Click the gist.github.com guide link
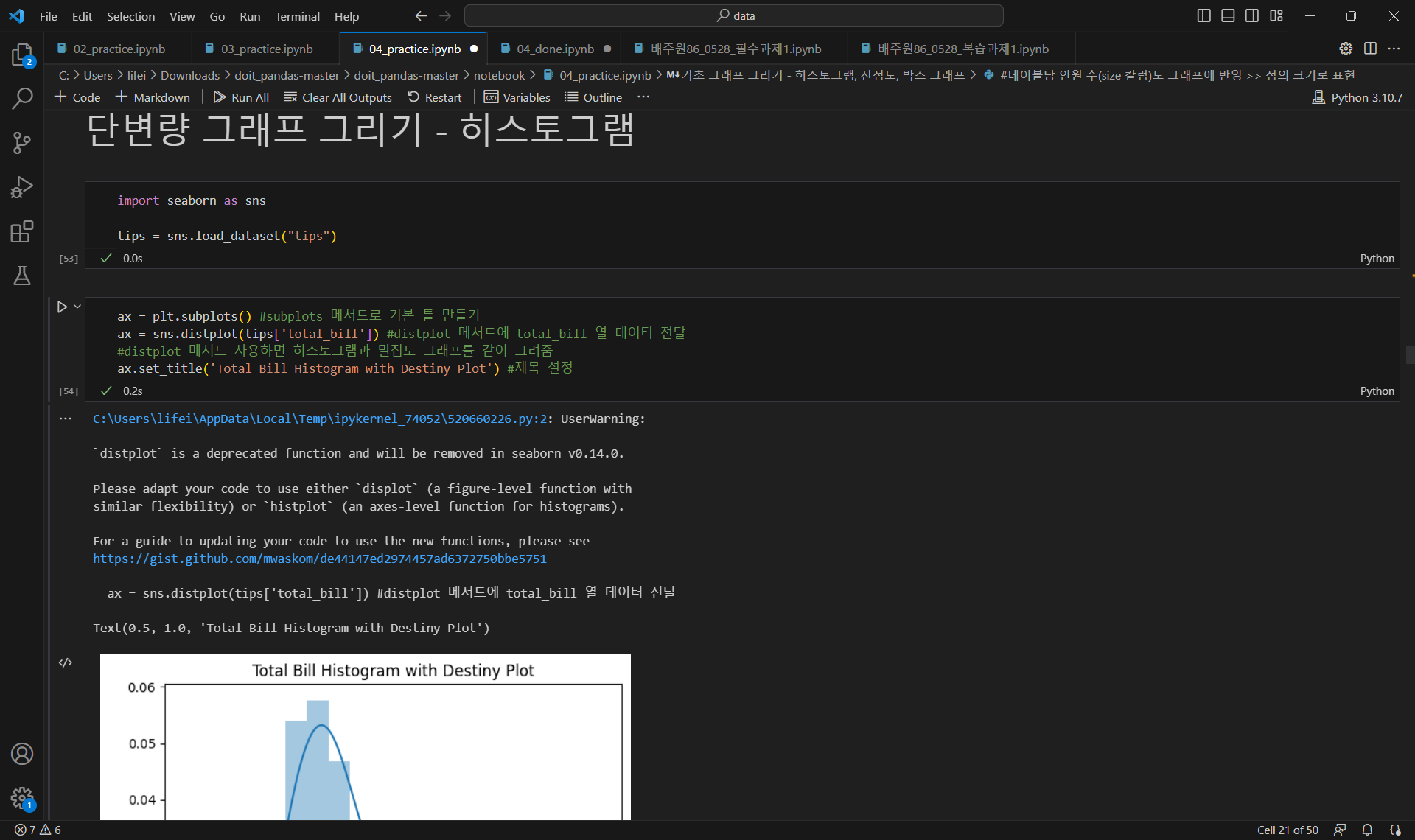 [x=319, y=559]
